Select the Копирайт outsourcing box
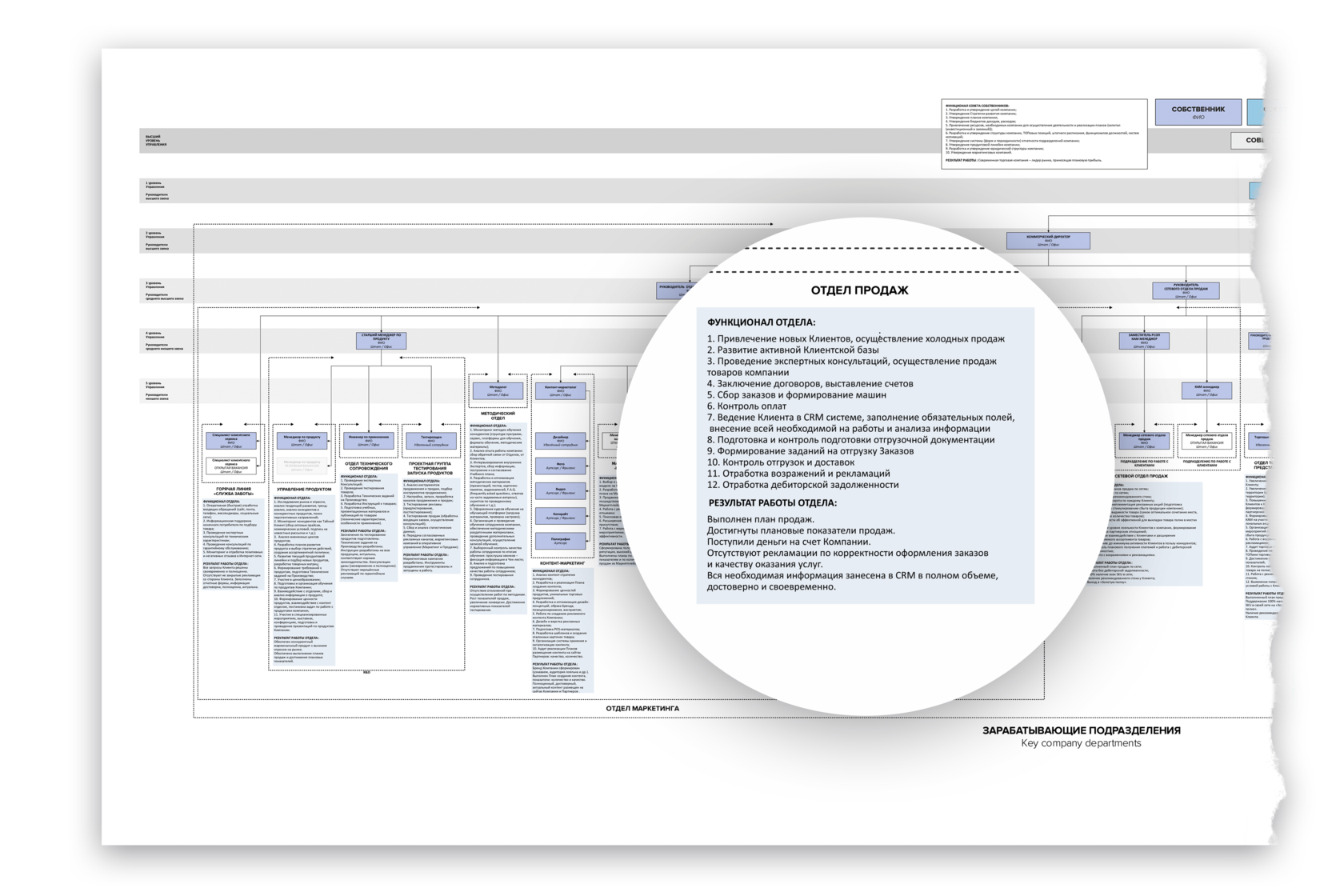The height and width of the screenshot is (896, 1344). (560, 516)
